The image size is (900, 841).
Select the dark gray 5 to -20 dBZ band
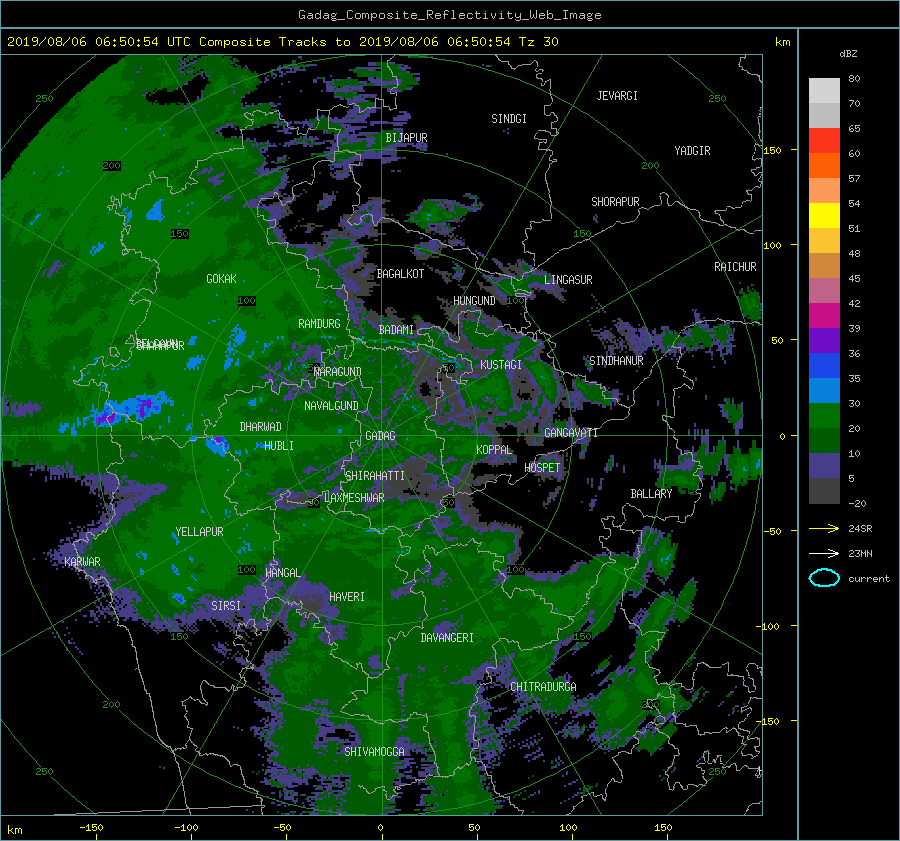click(824, 491)
